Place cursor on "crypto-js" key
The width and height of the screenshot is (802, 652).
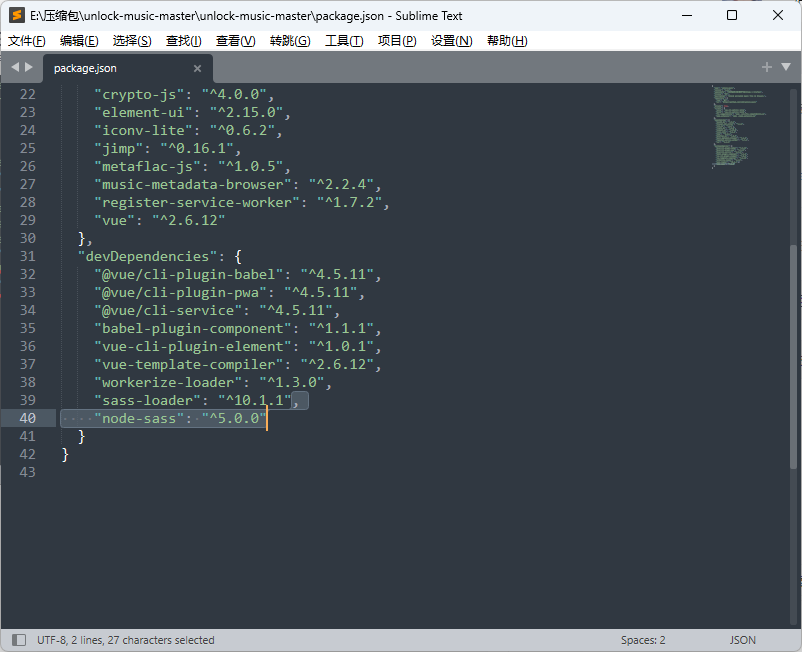coord(139,95)
